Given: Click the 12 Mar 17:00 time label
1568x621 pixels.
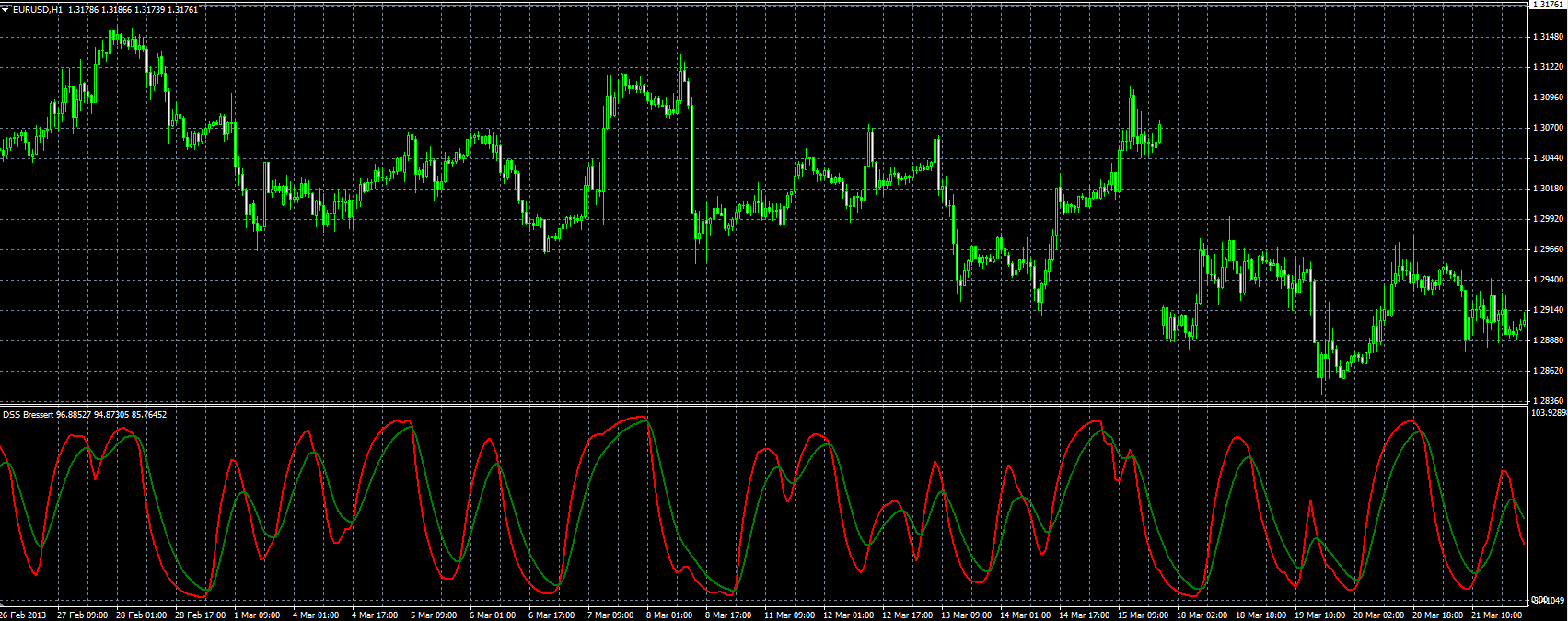Looking at the screenshot, I should [907, 615].
